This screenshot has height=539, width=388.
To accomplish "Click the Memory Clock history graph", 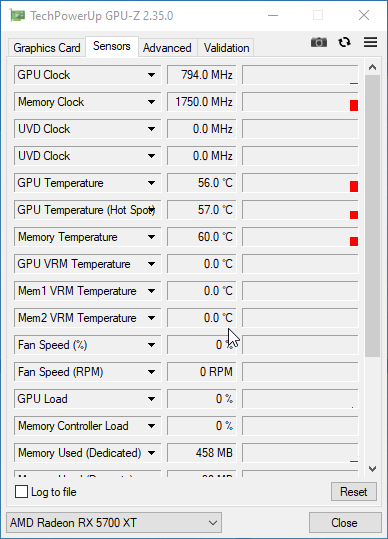I will tap(300, 102).
